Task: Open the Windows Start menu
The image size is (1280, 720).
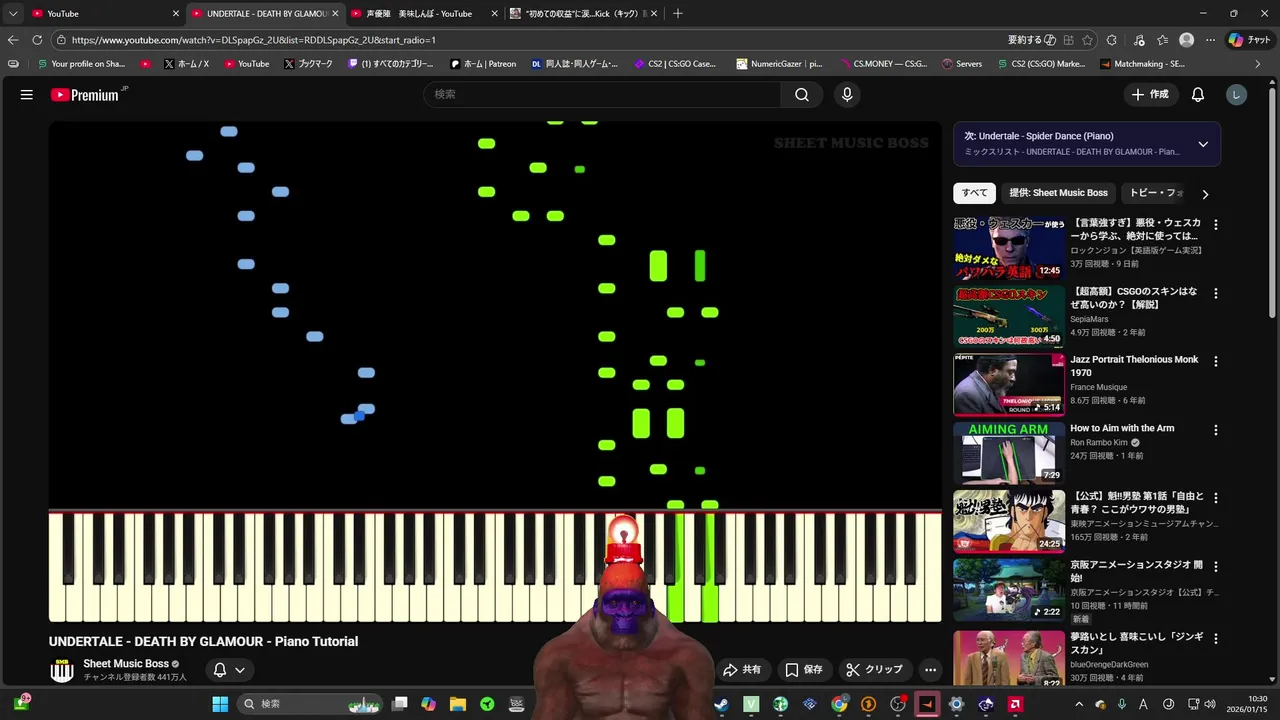Action: [220, 704]
